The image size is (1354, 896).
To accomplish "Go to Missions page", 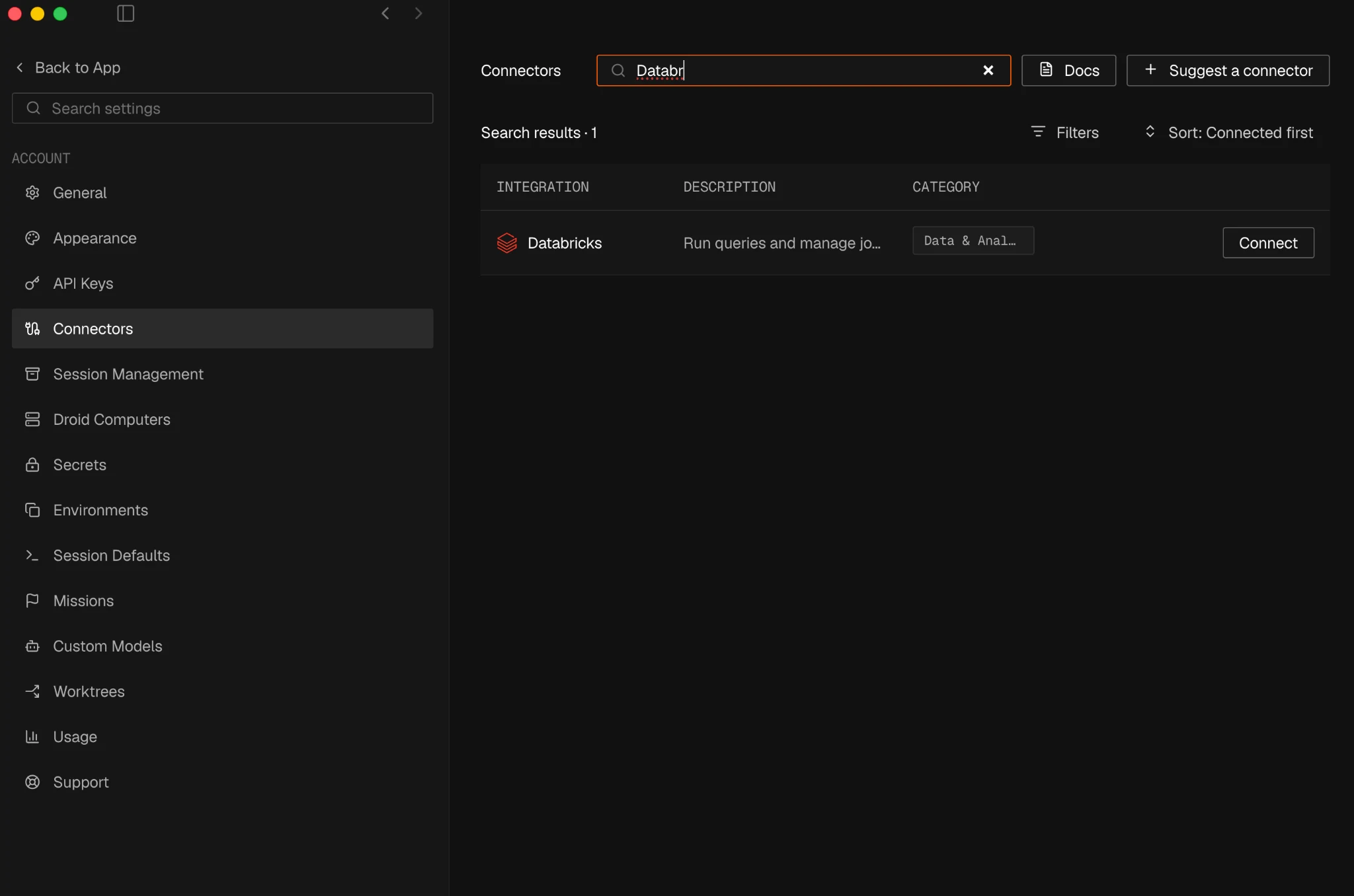I will (x=222, y=601).
